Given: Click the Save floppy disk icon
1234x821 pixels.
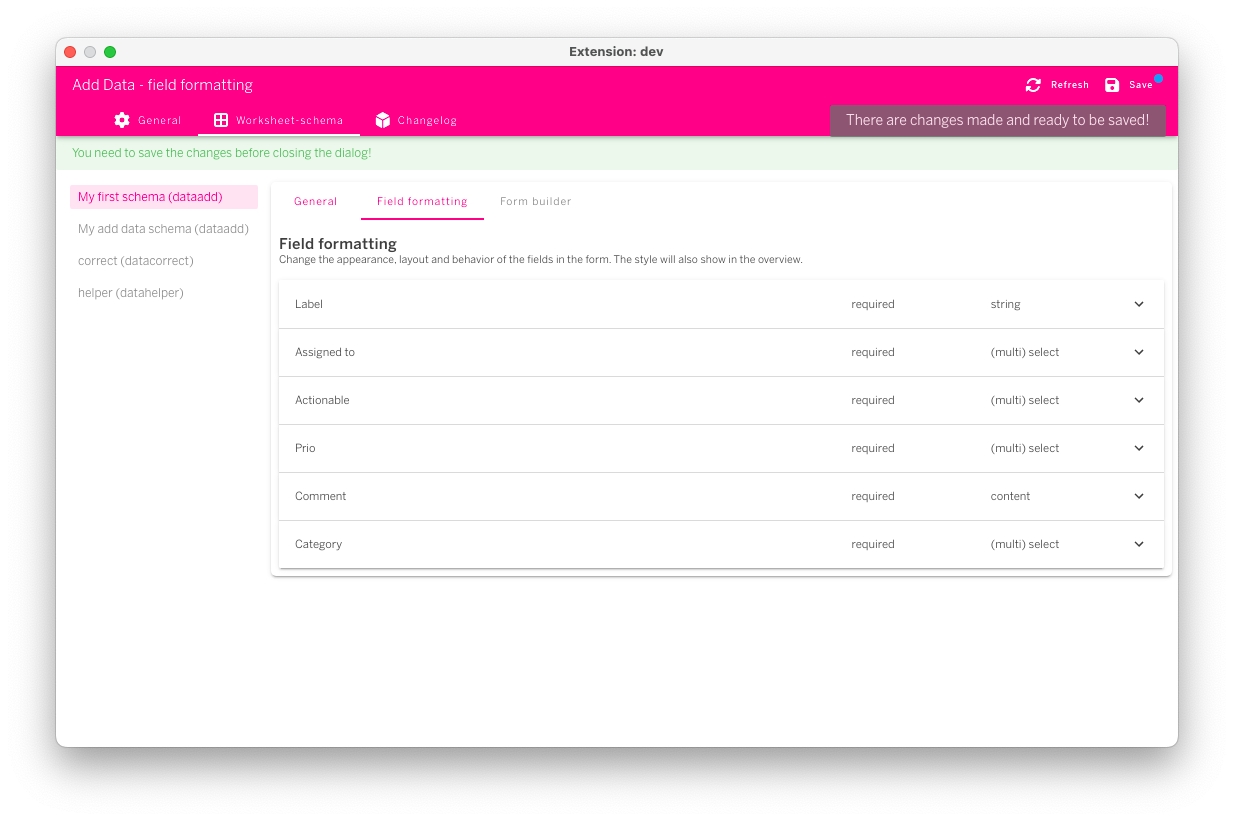Looking at the screenshot, I should coord(1112,85).
